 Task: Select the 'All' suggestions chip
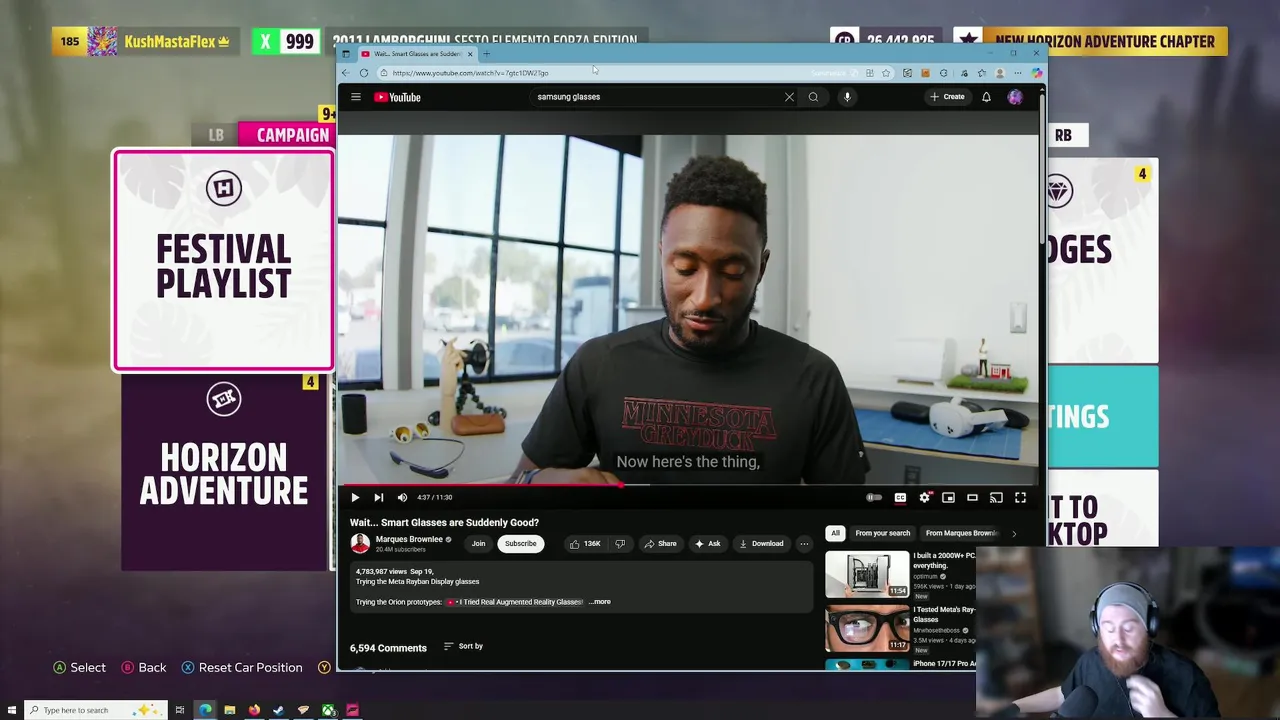click(835, 533)
